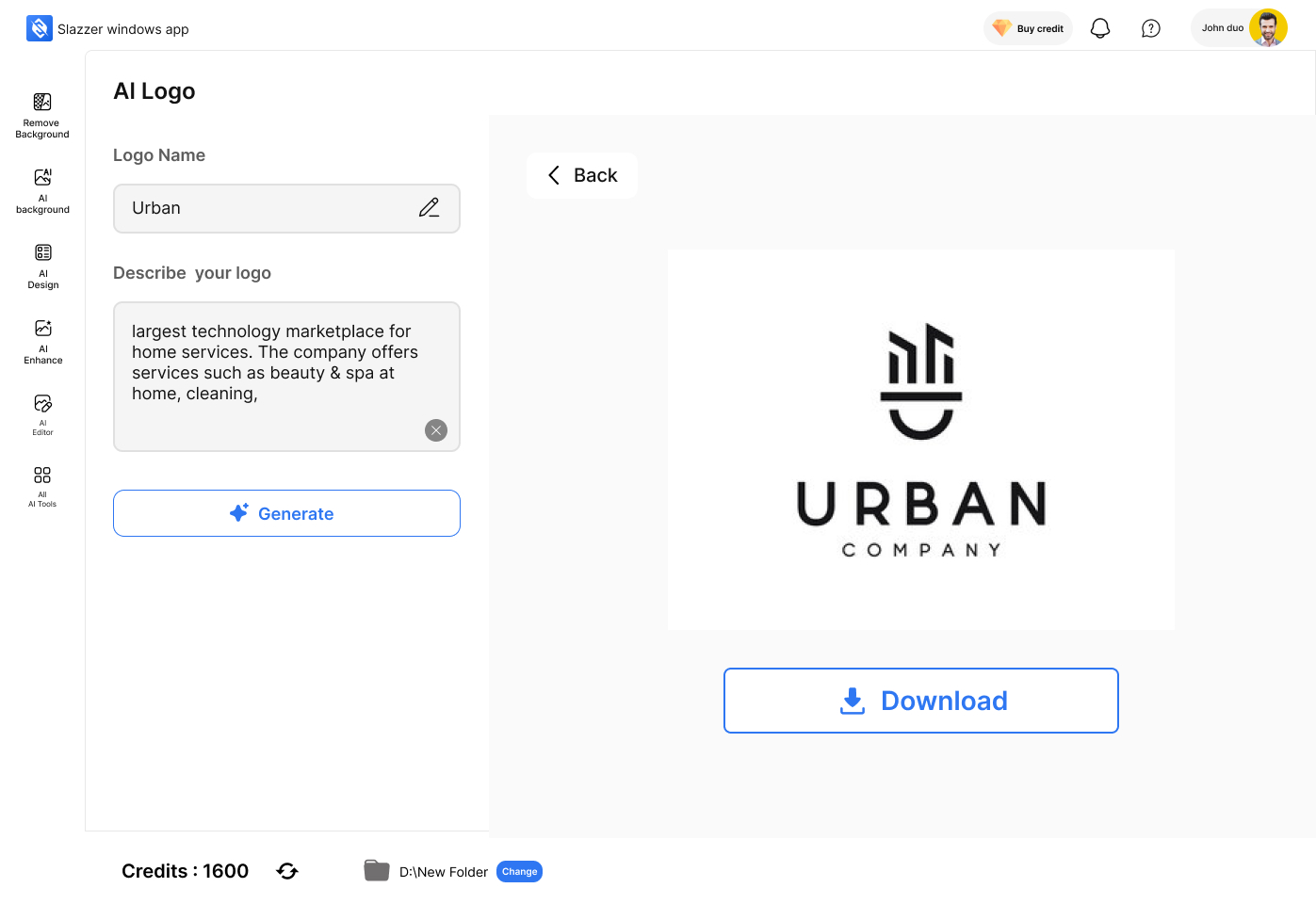The image size is (1316, 904).
Task: Click the output folder icon
Action: pyautogui.click(x=377, y=870)
